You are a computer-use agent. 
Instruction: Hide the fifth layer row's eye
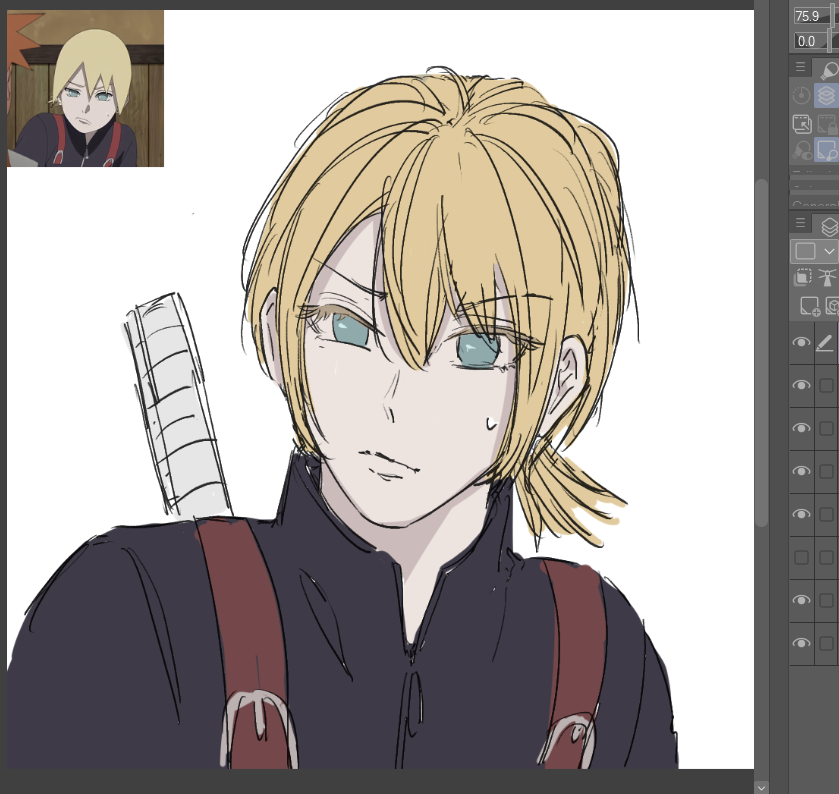coord(801,514)
